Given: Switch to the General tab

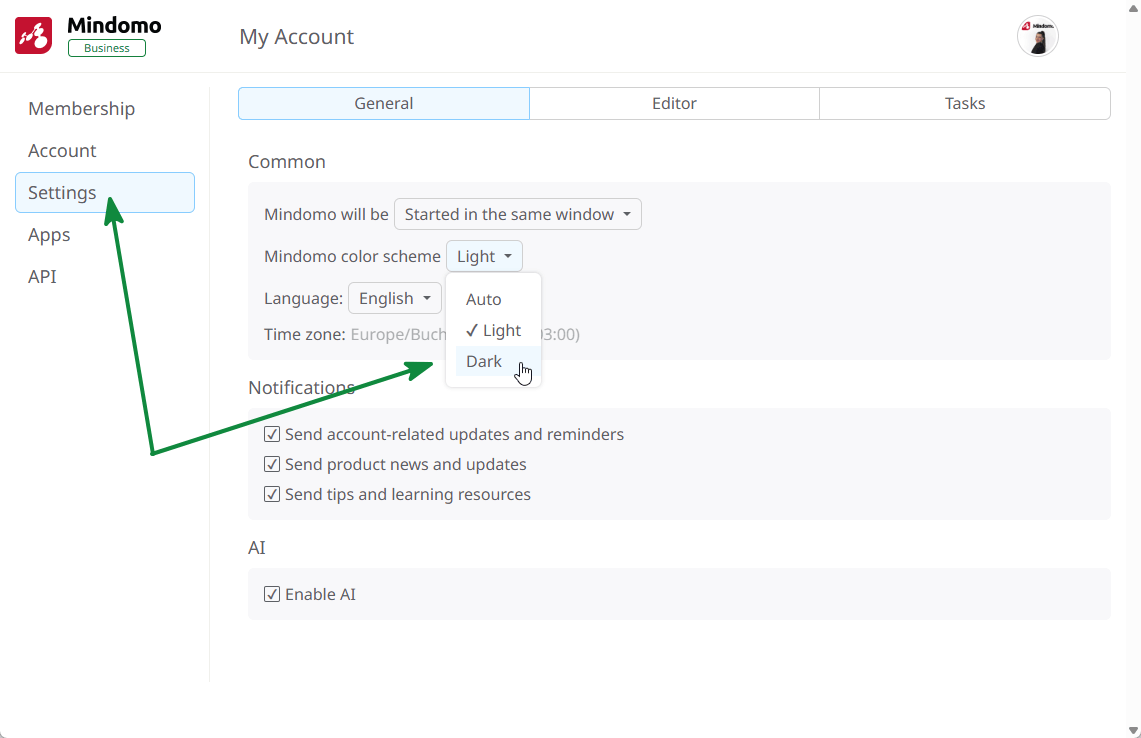Looking at the screenshot, I should (x=383, y=103).
